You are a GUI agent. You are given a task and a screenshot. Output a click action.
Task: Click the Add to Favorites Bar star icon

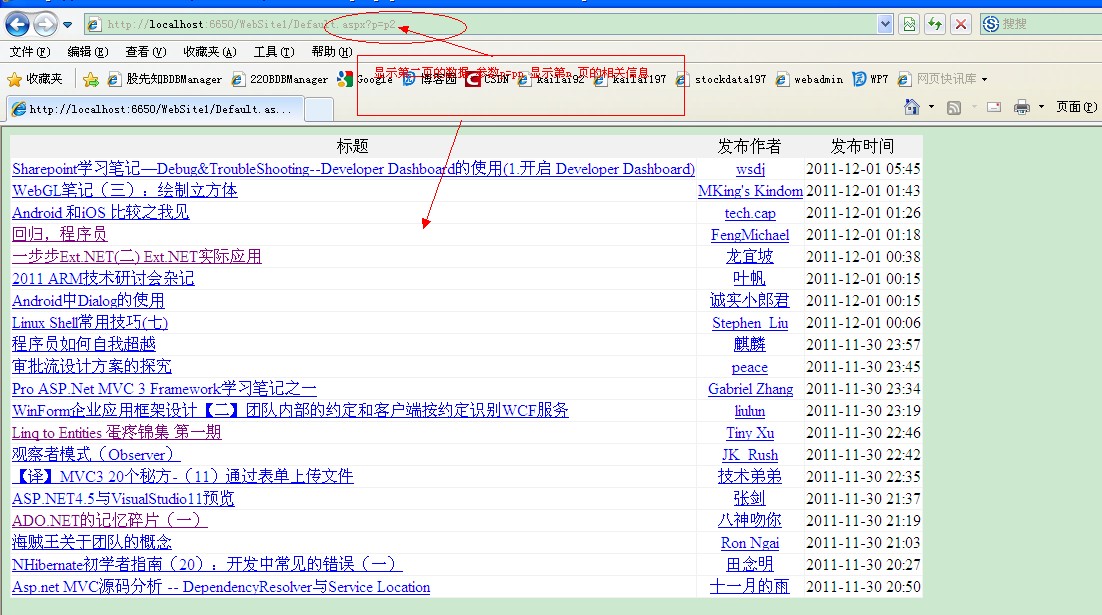tap(91, 79)
